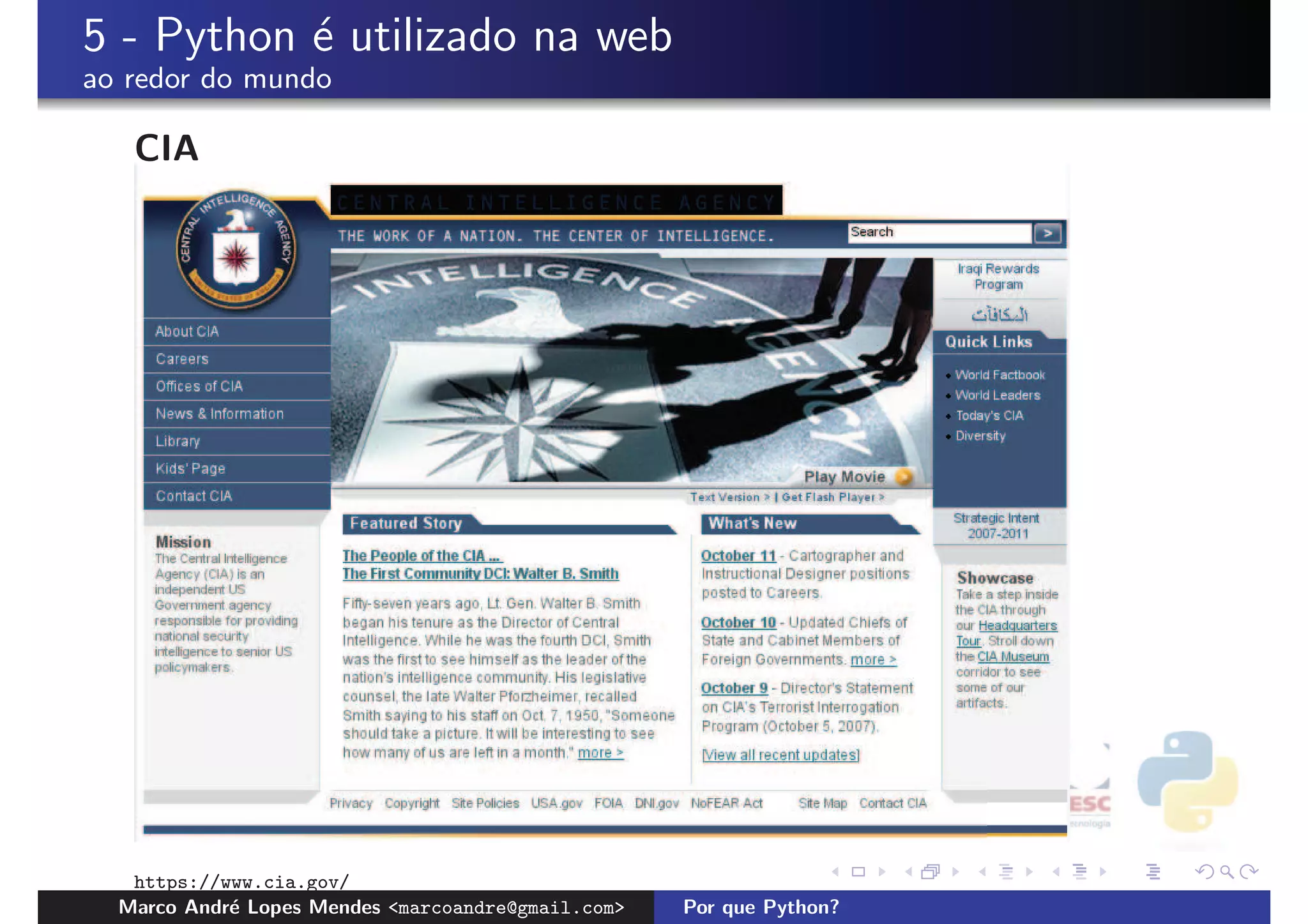1308x924 pixels.
Task: Open Get Flash Player link
Action: click(x=833, y=497)
